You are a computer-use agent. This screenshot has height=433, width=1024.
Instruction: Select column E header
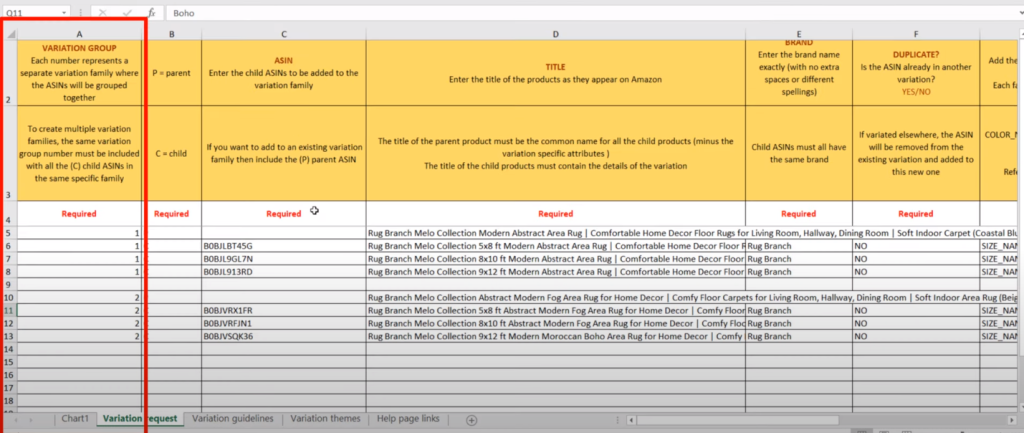tap(799, 34)
